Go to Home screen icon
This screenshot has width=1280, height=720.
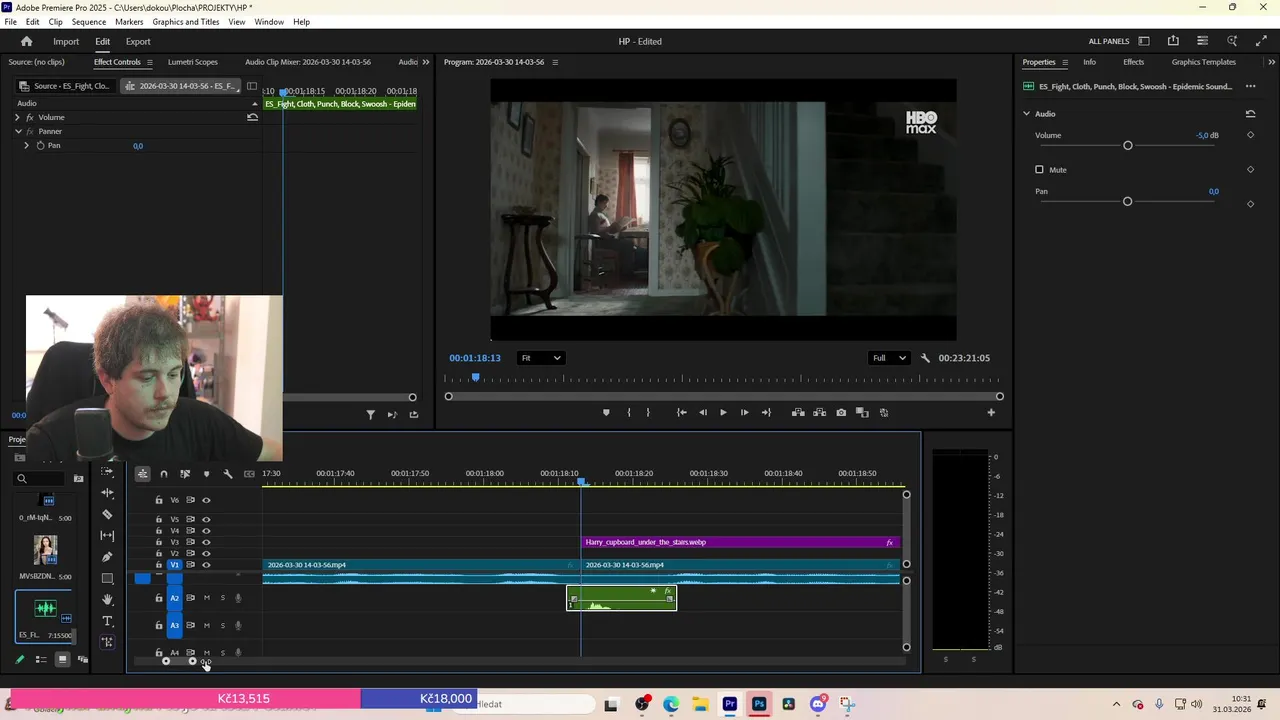point(27,41)
